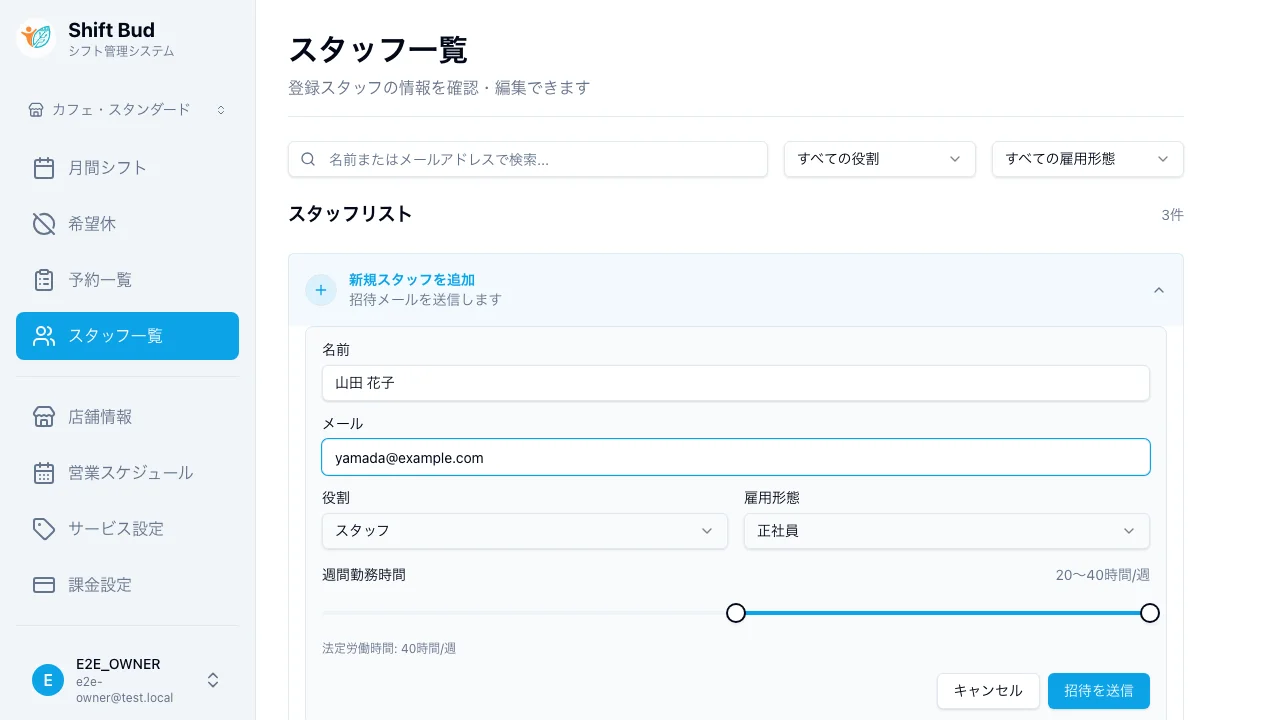
Task: Collapse the 新規スタッフを追加 form with the chevron
Action: [x=1158, y=290]
